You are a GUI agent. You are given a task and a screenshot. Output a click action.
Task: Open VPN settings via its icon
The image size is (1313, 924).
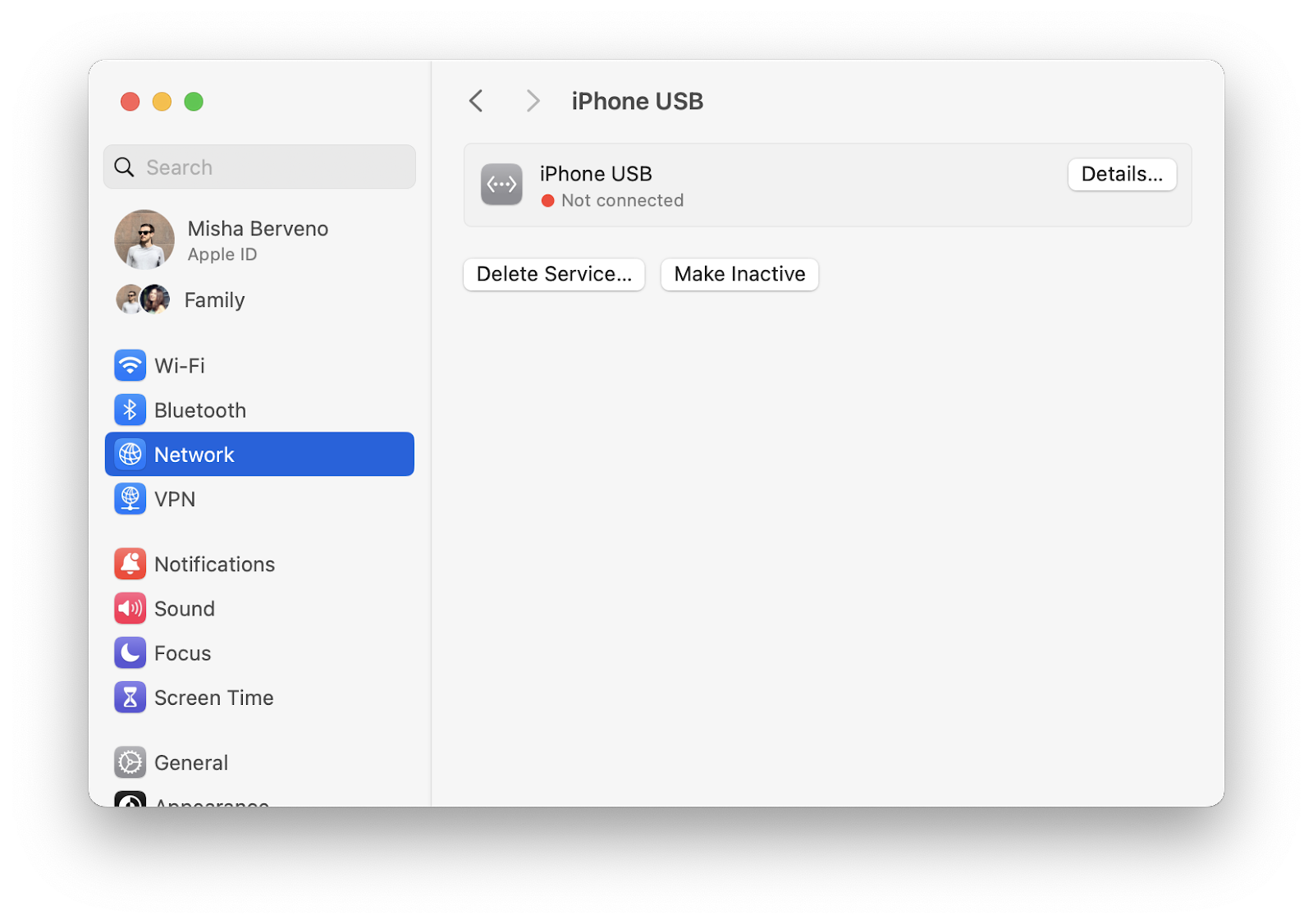coord(130,498)
